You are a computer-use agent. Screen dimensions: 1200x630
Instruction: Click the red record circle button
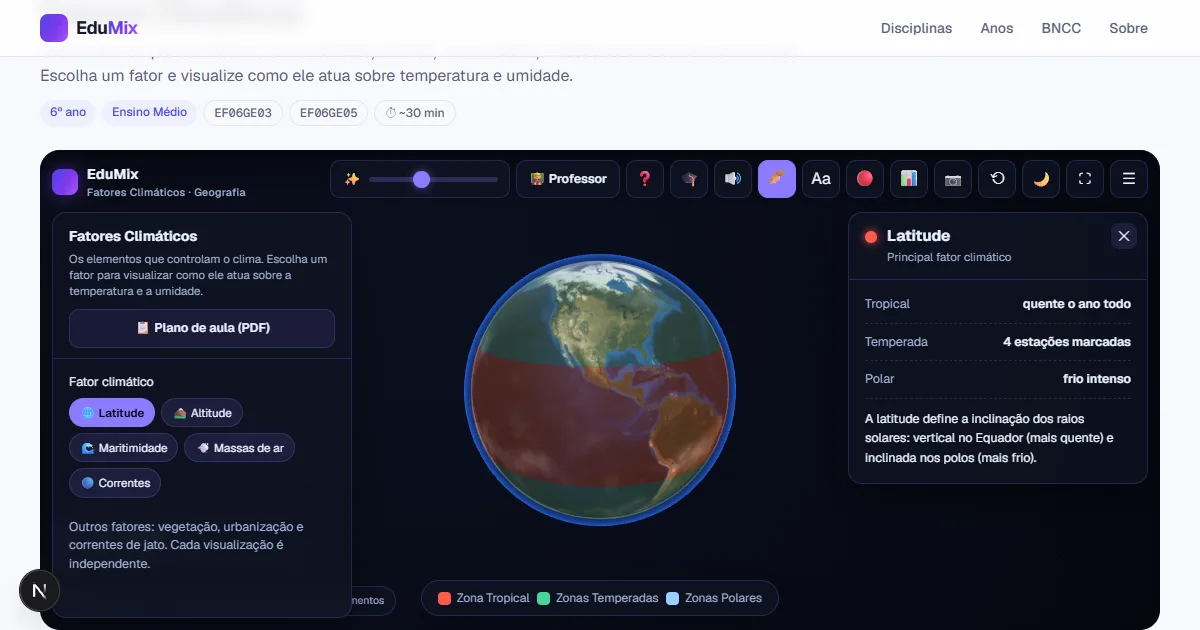865,179
